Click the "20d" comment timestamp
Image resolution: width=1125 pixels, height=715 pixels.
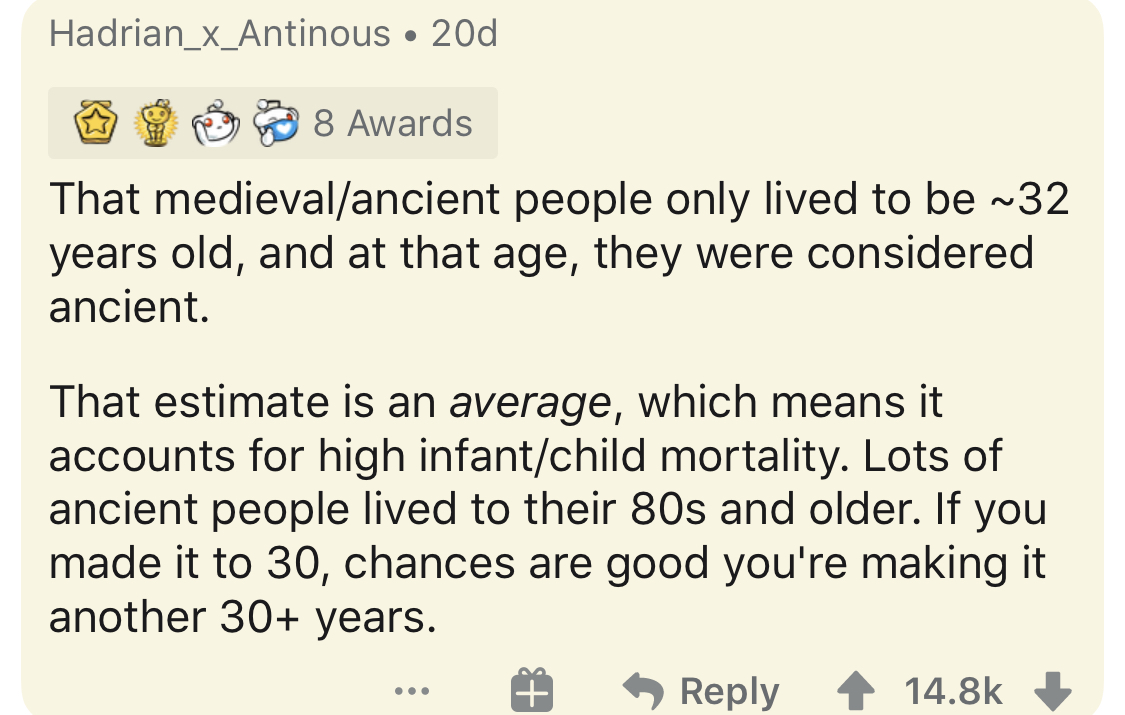coord(464,34)
